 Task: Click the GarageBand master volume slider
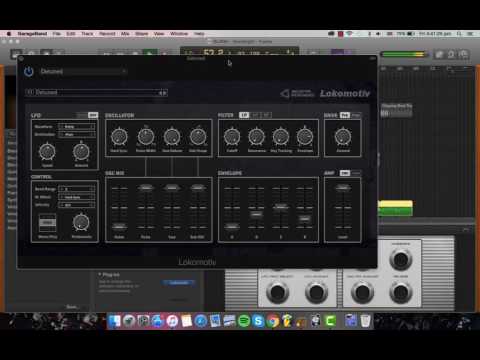point(404,54)
